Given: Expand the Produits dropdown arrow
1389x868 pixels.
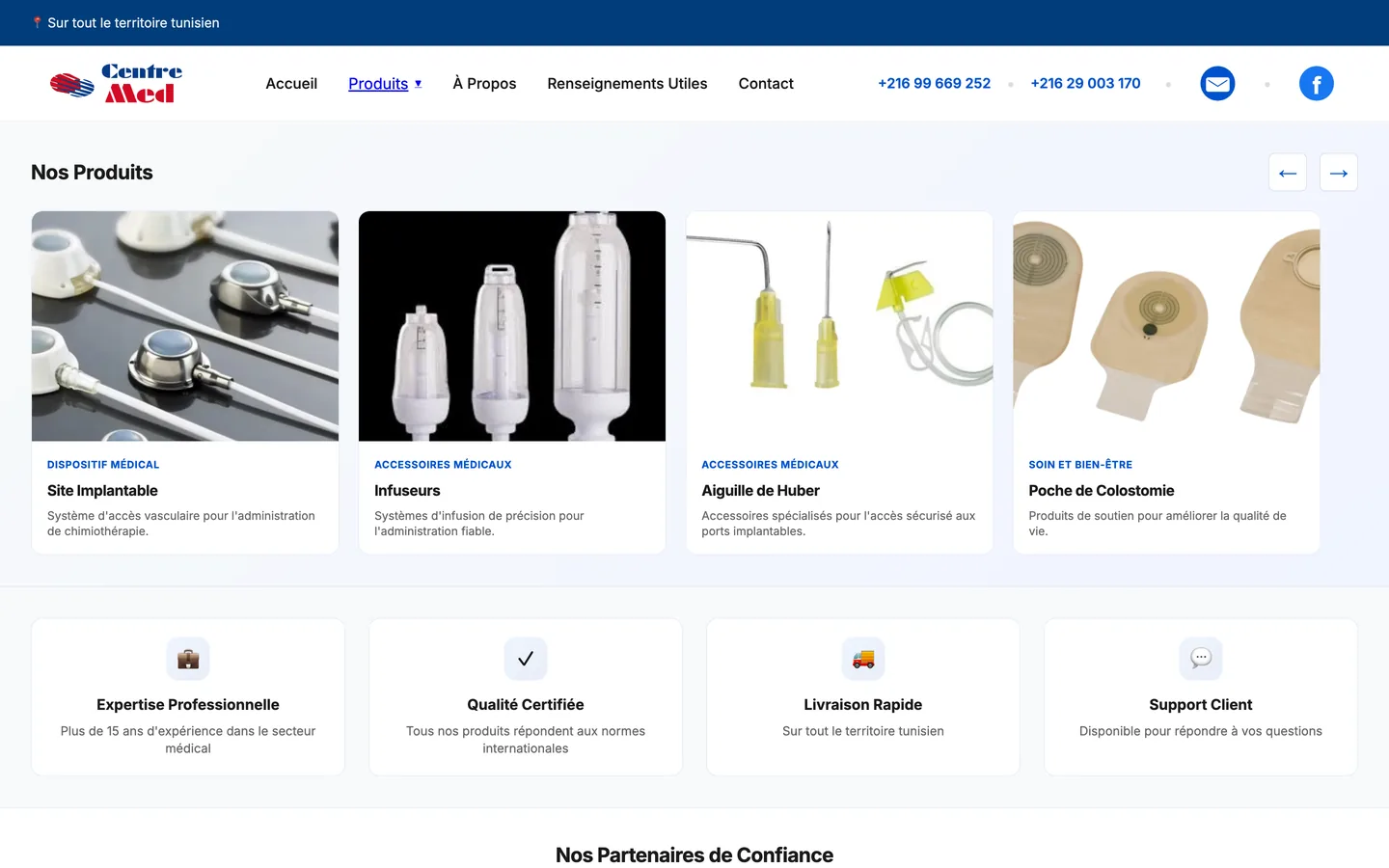Looking at the screenshot, I should tap(418, 84).
